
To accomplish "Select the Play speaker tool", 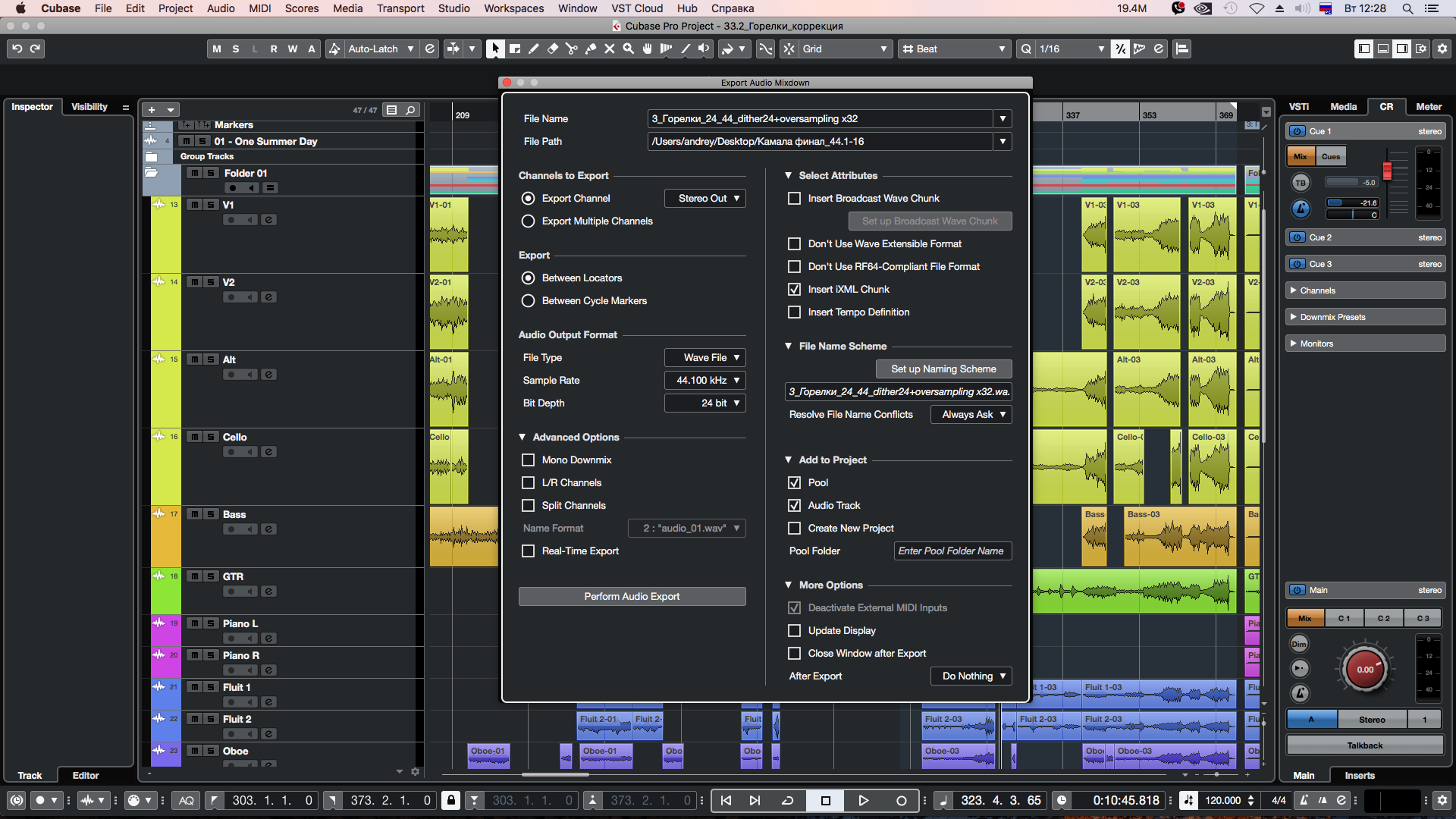I will [x=704, y=49].
